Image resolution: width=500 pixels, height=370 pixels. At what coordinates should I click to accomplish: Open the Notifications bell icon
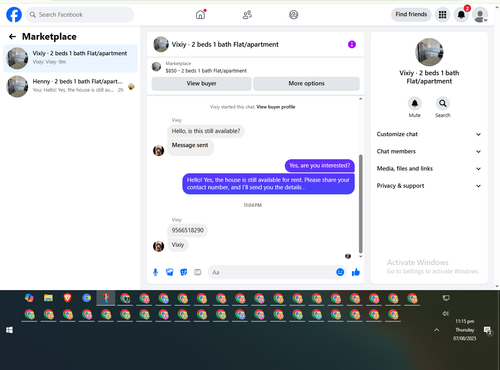pos(461,15)
